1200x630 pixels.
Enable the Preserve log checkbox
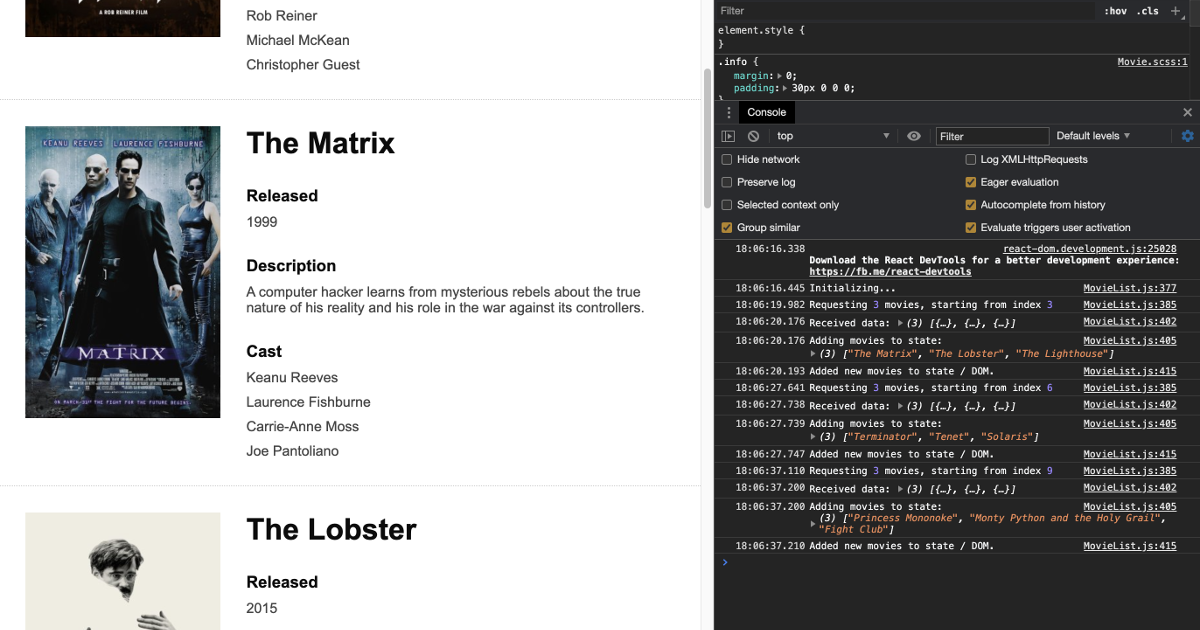pos(727,182)
